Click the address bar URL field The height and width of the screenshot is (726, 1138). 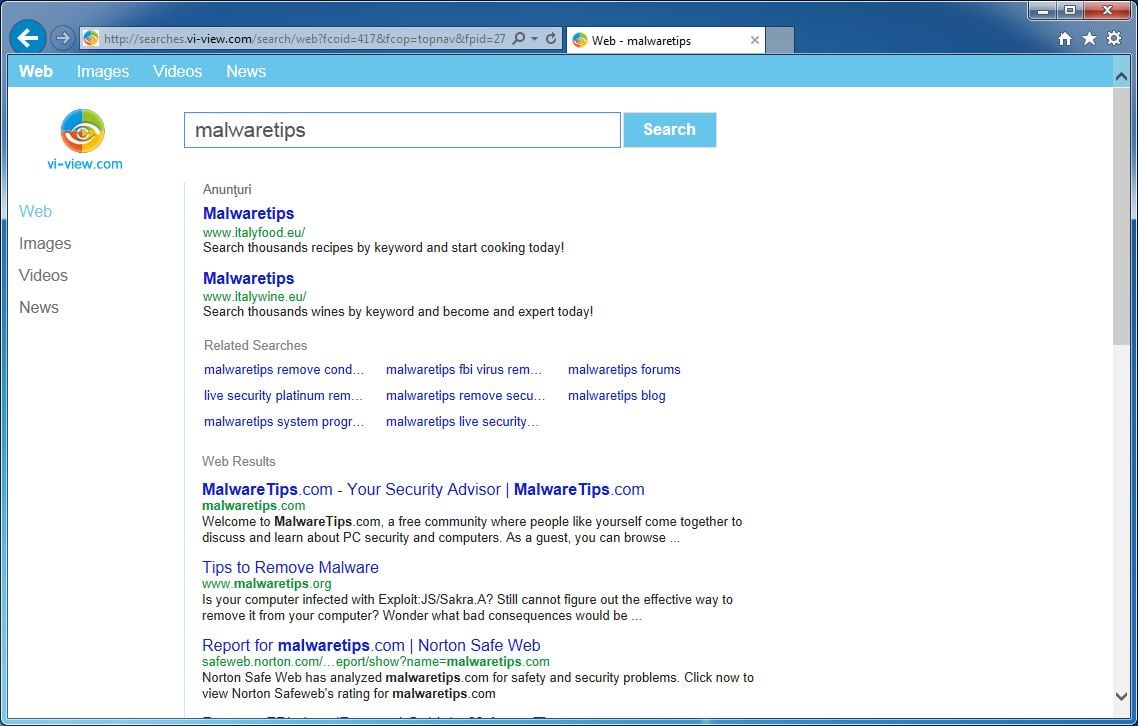tap(303, 38)
